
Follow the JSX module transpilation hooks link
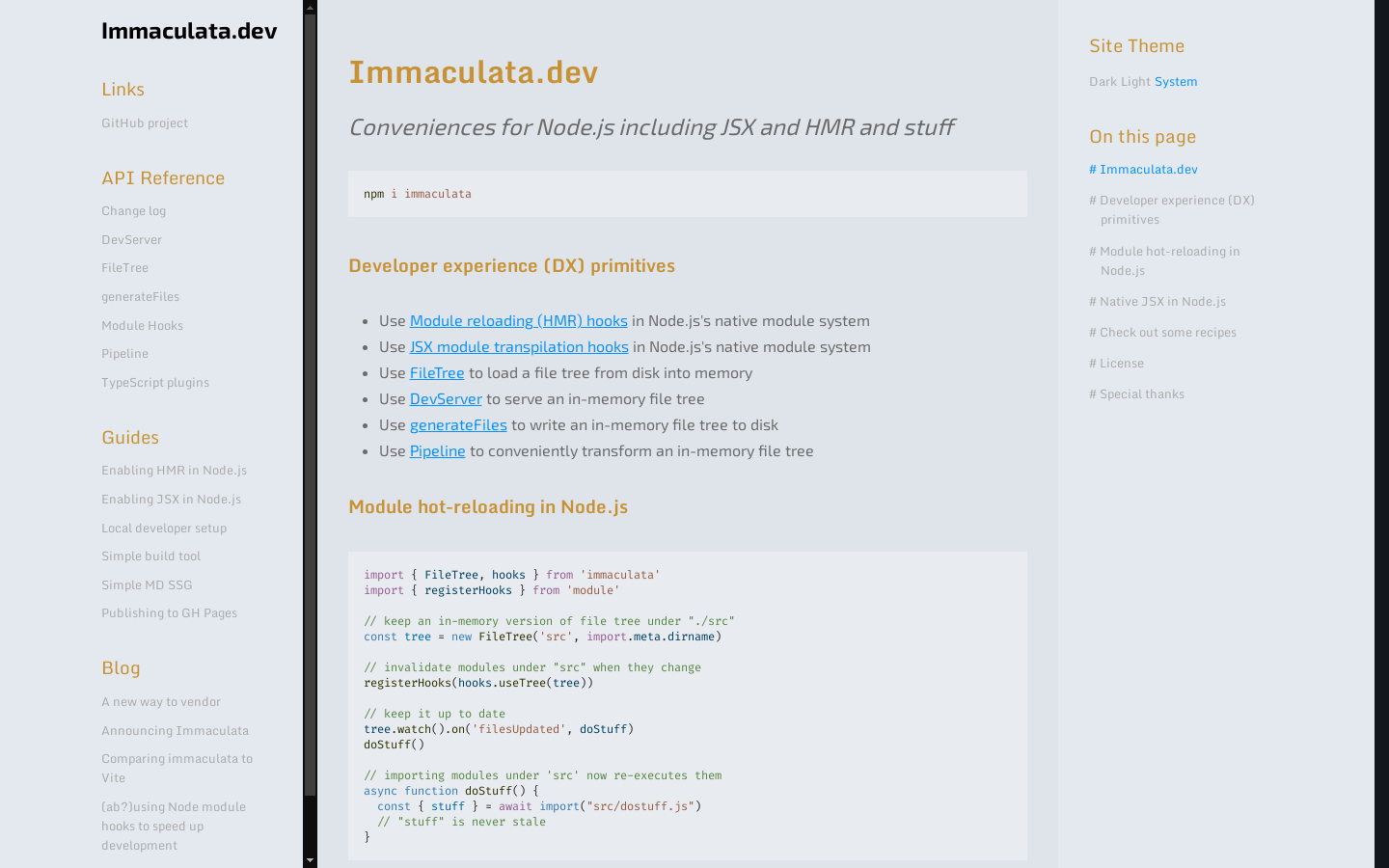click(x=519, y=347)
